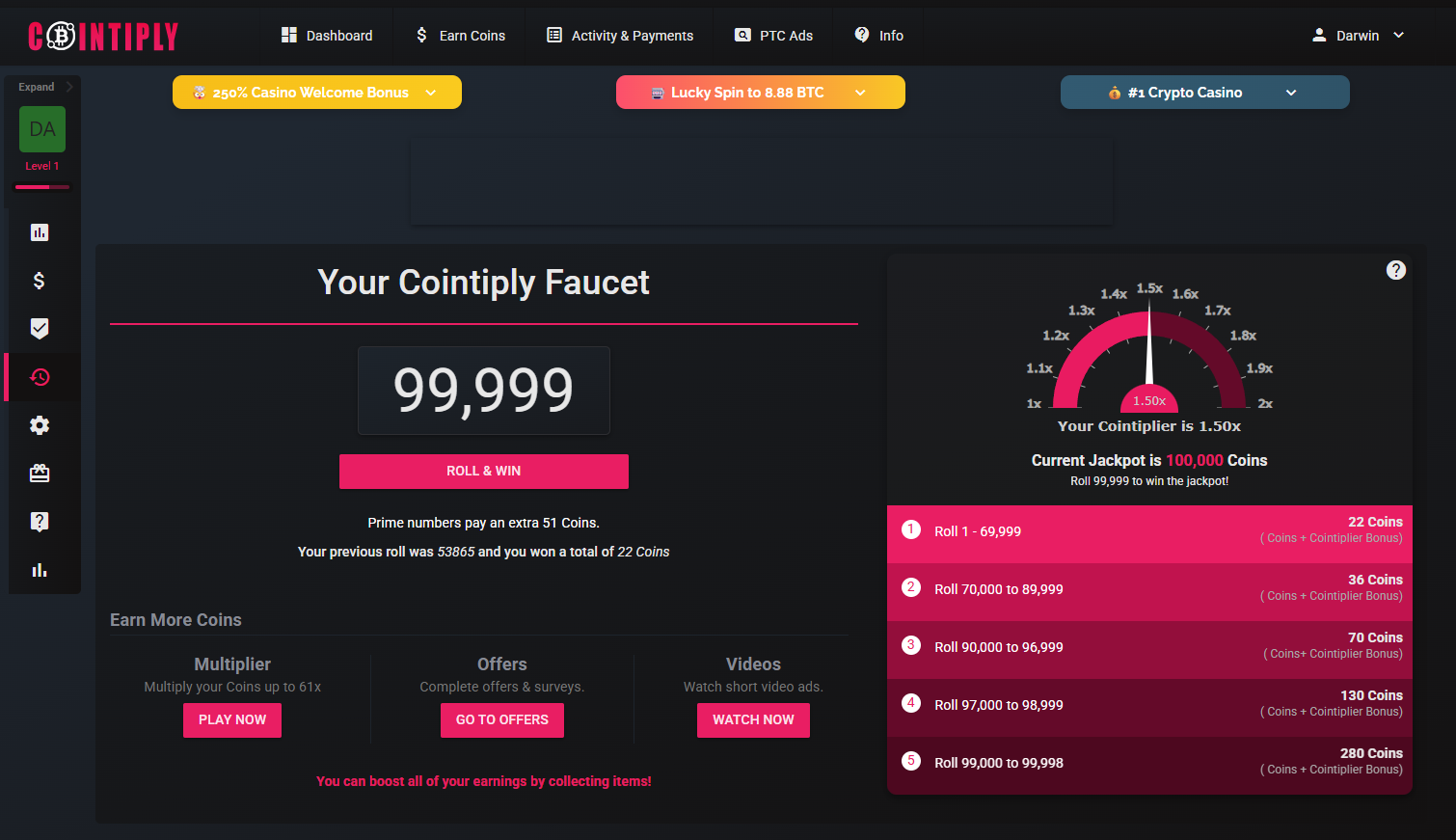
Task: Expand the 250% Casino Welcome Bonus banner
Action: (317, 93)
